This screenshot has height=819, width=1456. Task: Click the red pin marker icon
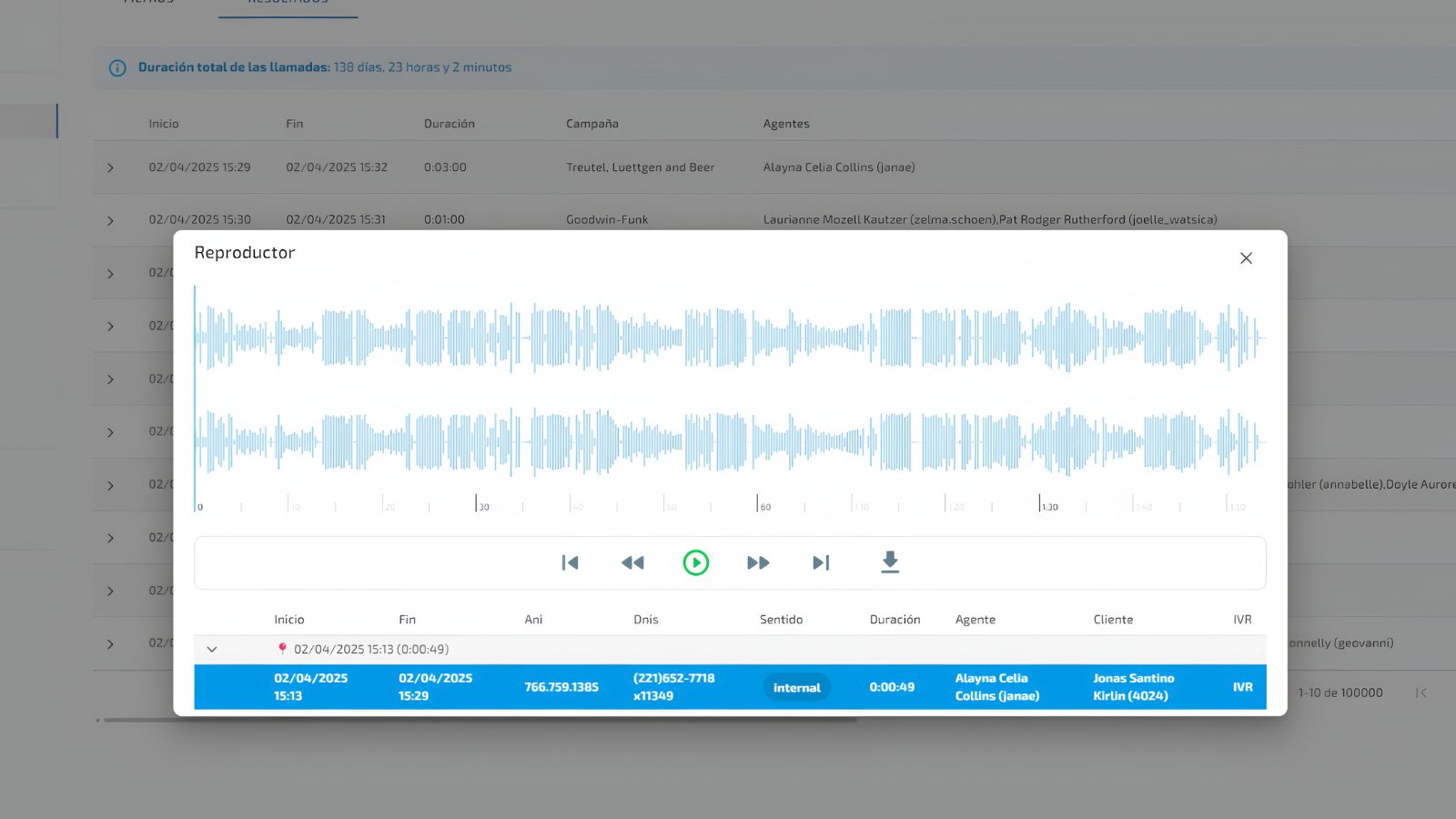(x=282, y=649)
